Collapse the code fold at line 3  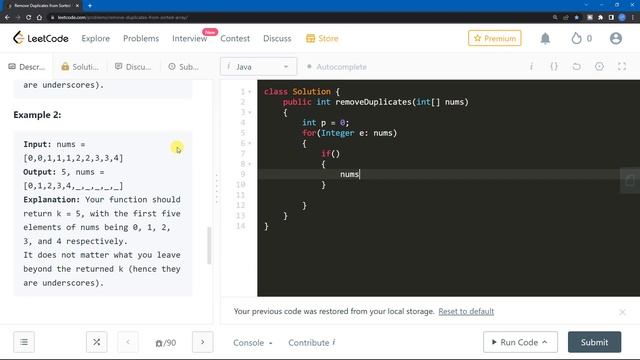(x=250, y=112)
